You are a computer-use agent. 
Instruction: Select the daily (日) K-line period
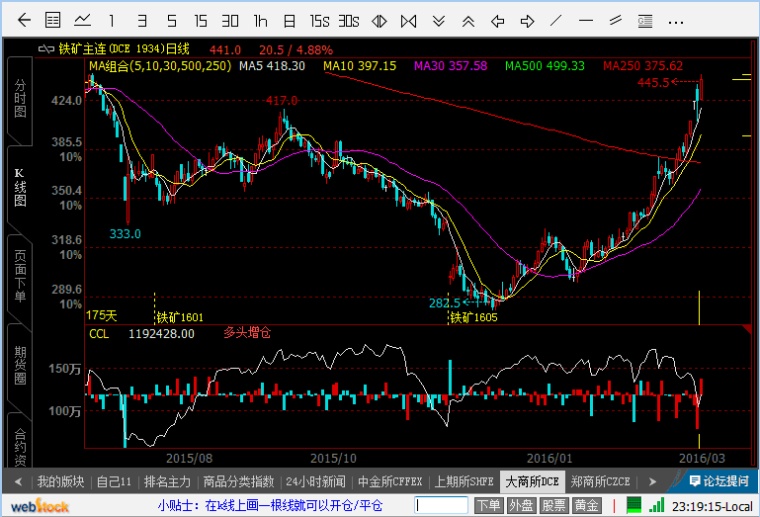point(289,20)
